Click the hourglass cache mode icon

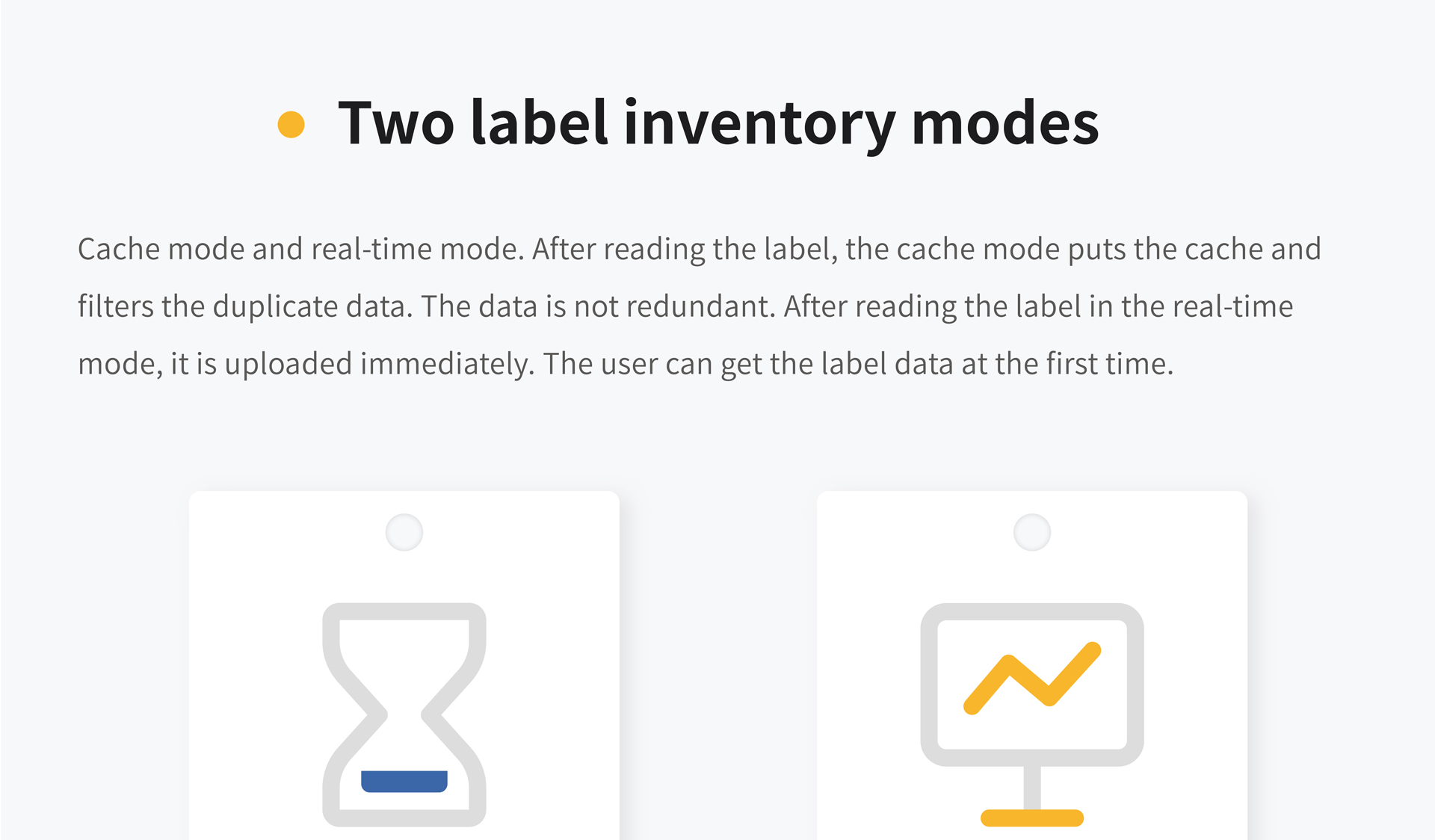404,714
